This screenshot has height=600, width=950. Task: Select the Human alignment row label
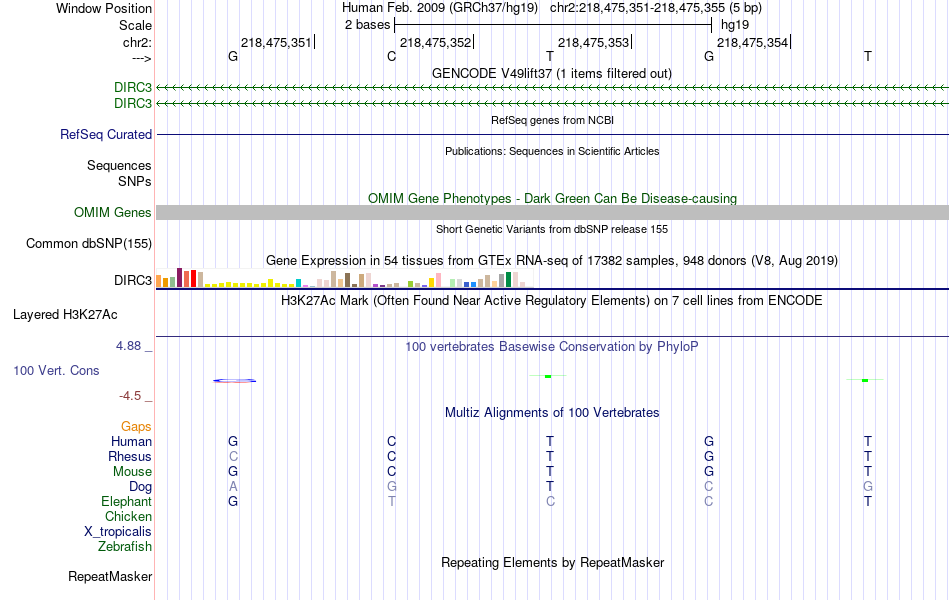pos(131,442)
